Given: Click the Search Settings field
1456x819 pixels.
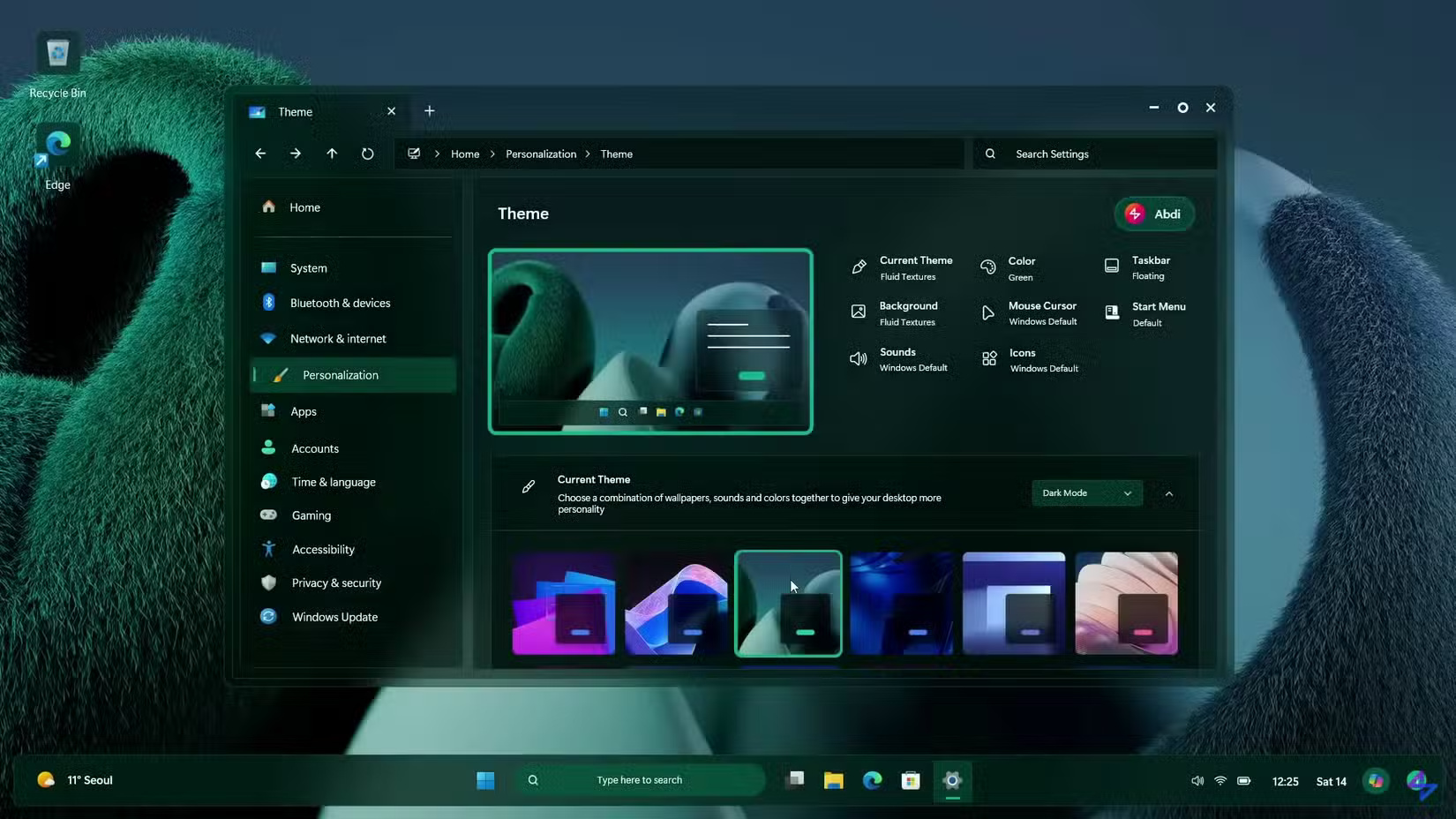Looking at the screenshot, I should point(1094,154).
